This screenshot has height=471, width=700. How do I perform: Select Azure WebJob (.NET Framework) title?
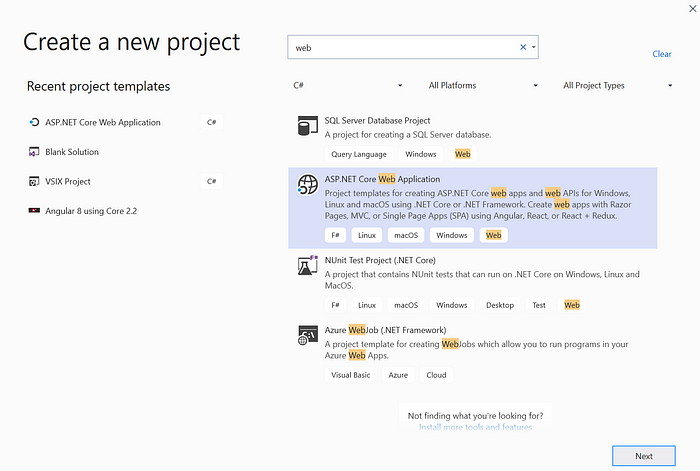[385, 330]
